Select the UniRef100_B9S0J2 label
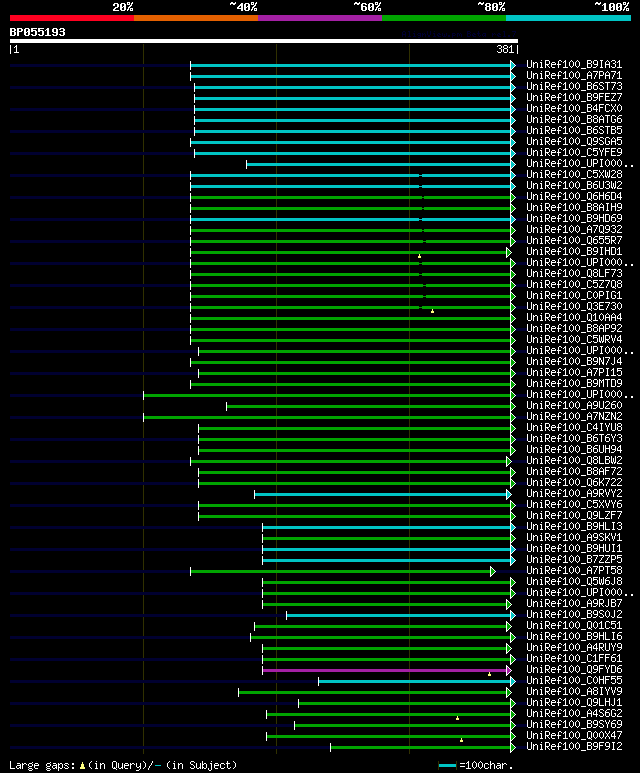640x773 pixels. tap(574, 615)
